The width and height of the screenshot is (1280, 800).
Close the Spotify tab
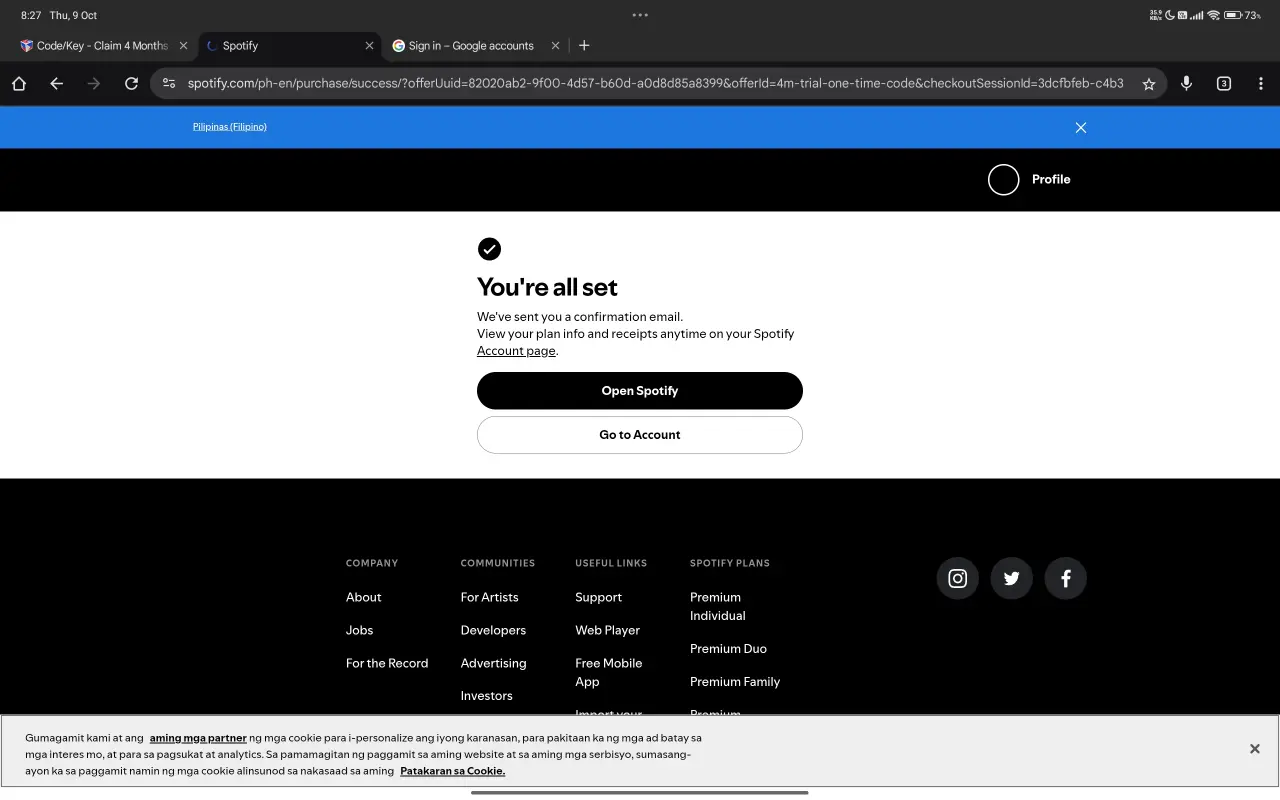tap(369, 46)
